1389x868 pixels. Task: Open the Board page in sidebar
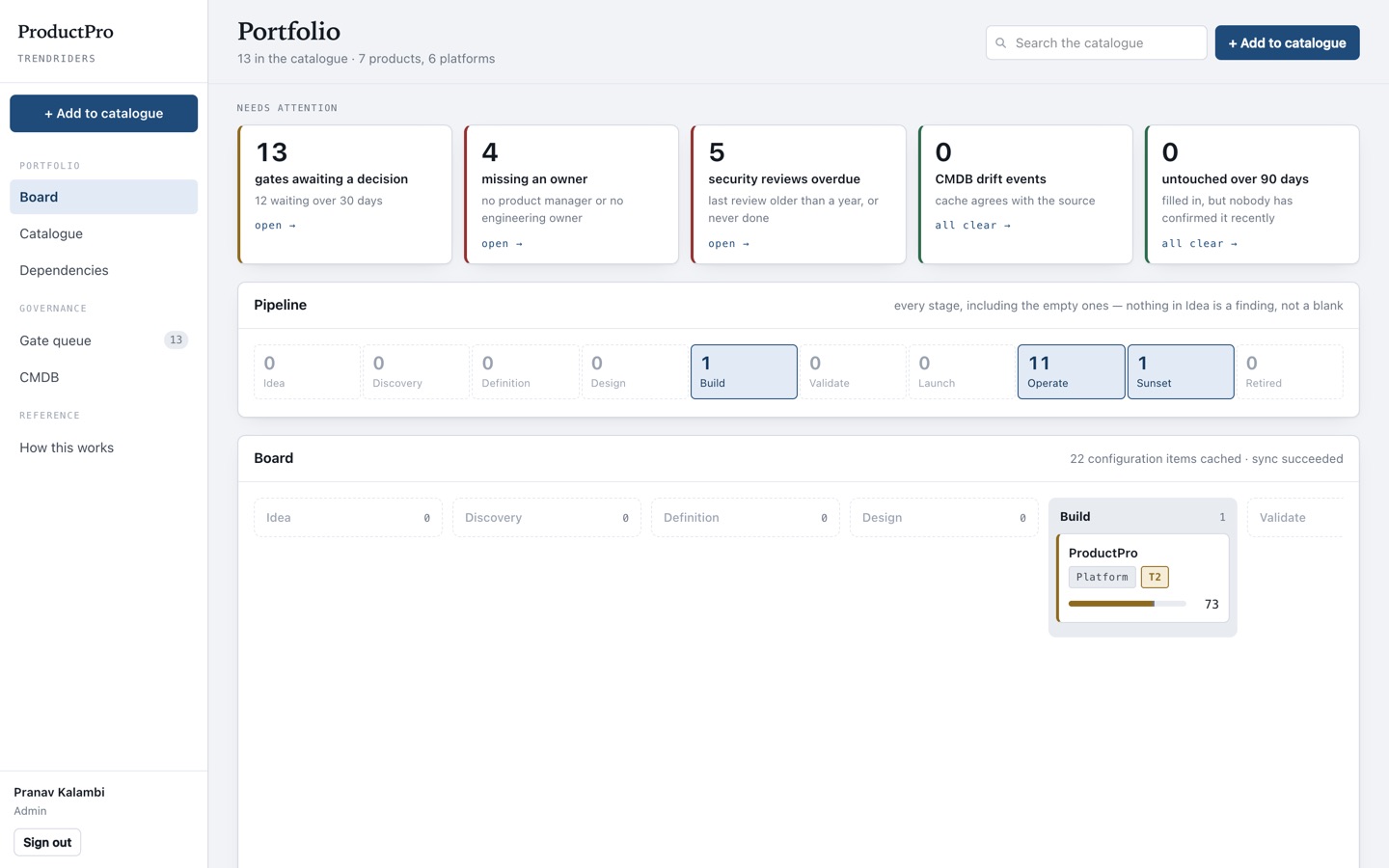[x=103, y=197]
